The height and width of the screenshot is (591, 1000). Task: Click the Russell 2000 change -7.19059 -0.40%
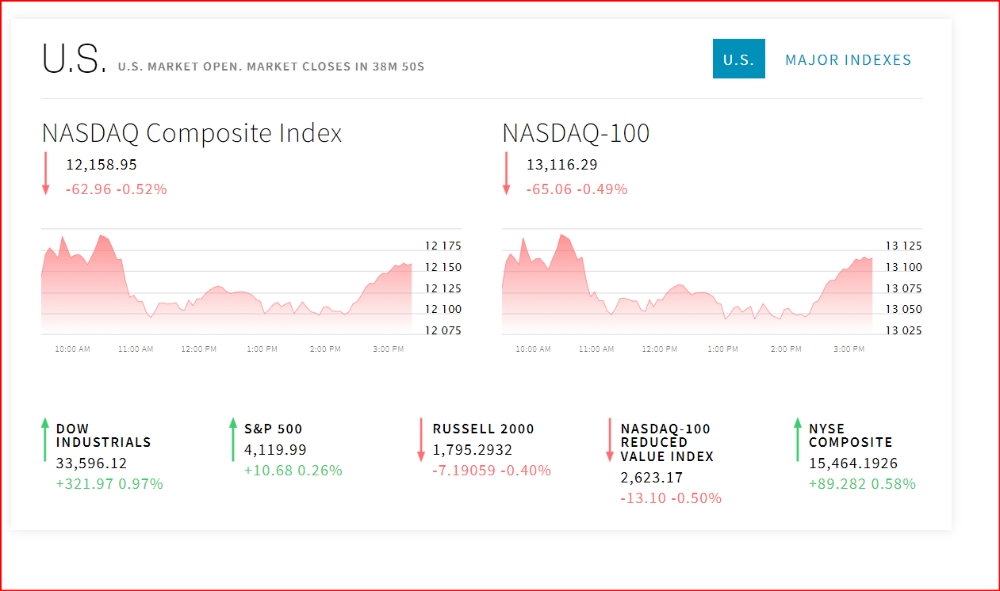[x=492, y=471]
